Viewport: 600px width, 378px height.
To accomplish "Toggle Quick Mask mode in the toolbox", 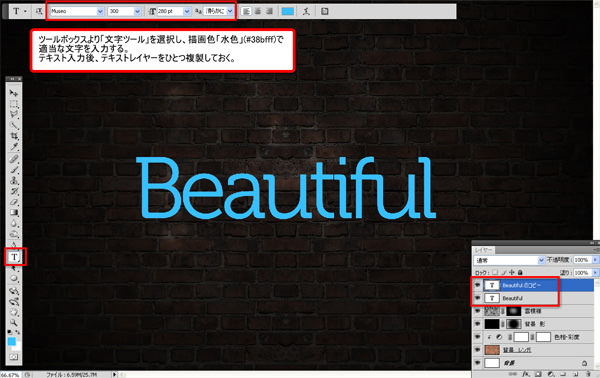I will [x=14, y=357].
